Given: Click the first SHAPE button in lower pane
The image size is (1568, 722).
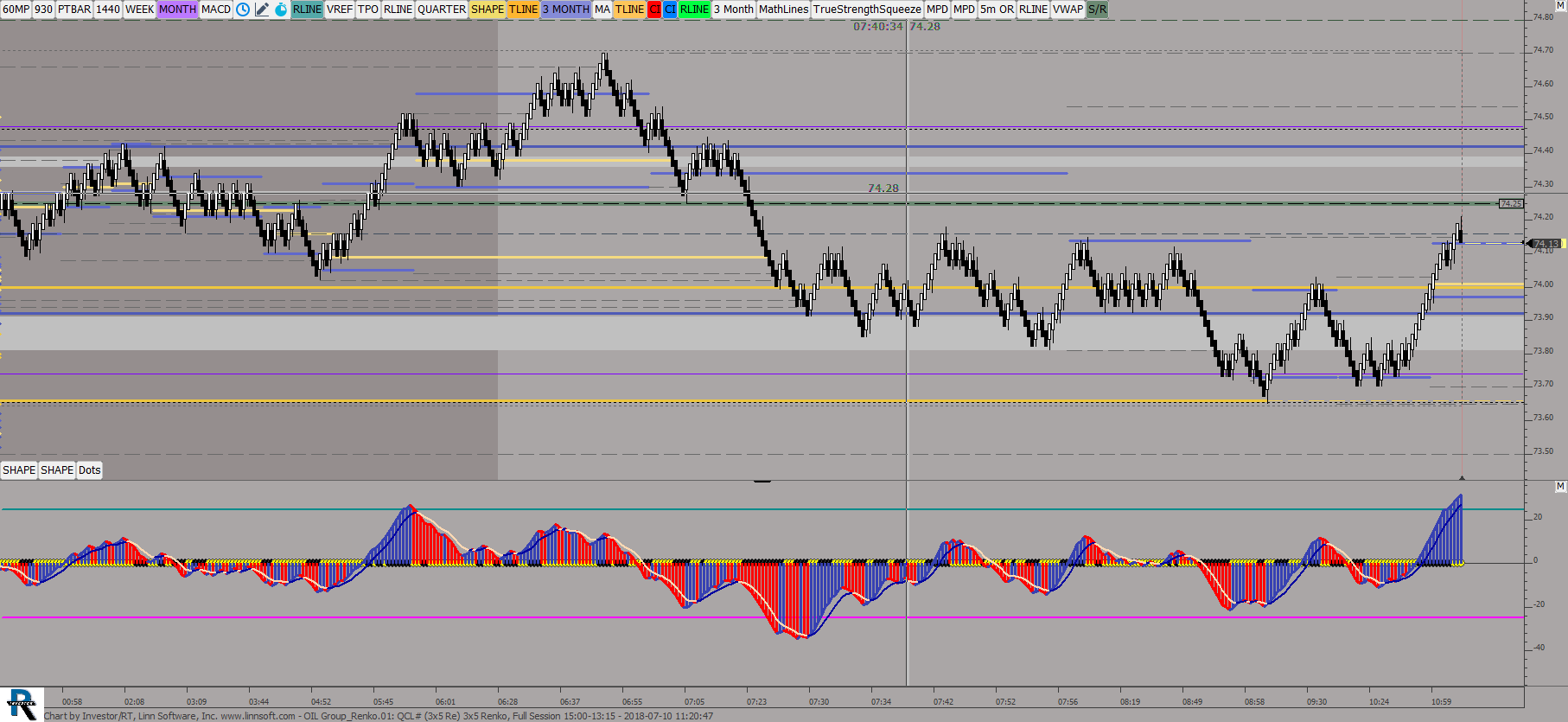Looking at the screenshot, I should [19, 470].
